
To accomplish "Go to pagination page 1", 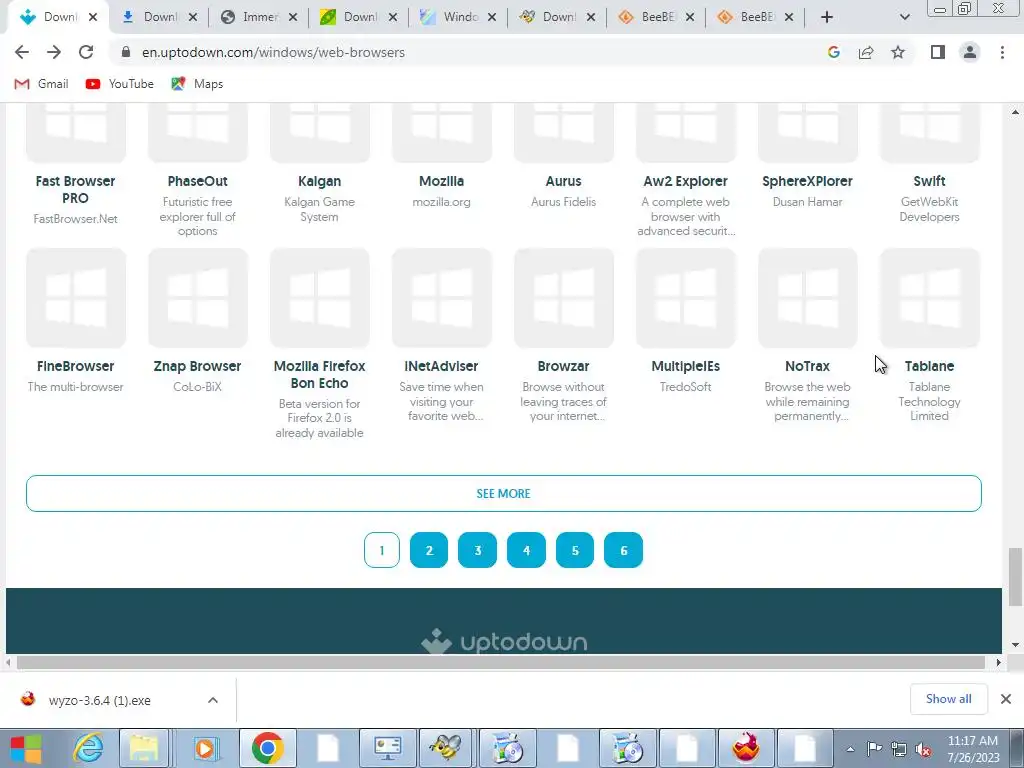I will point(381,551).
